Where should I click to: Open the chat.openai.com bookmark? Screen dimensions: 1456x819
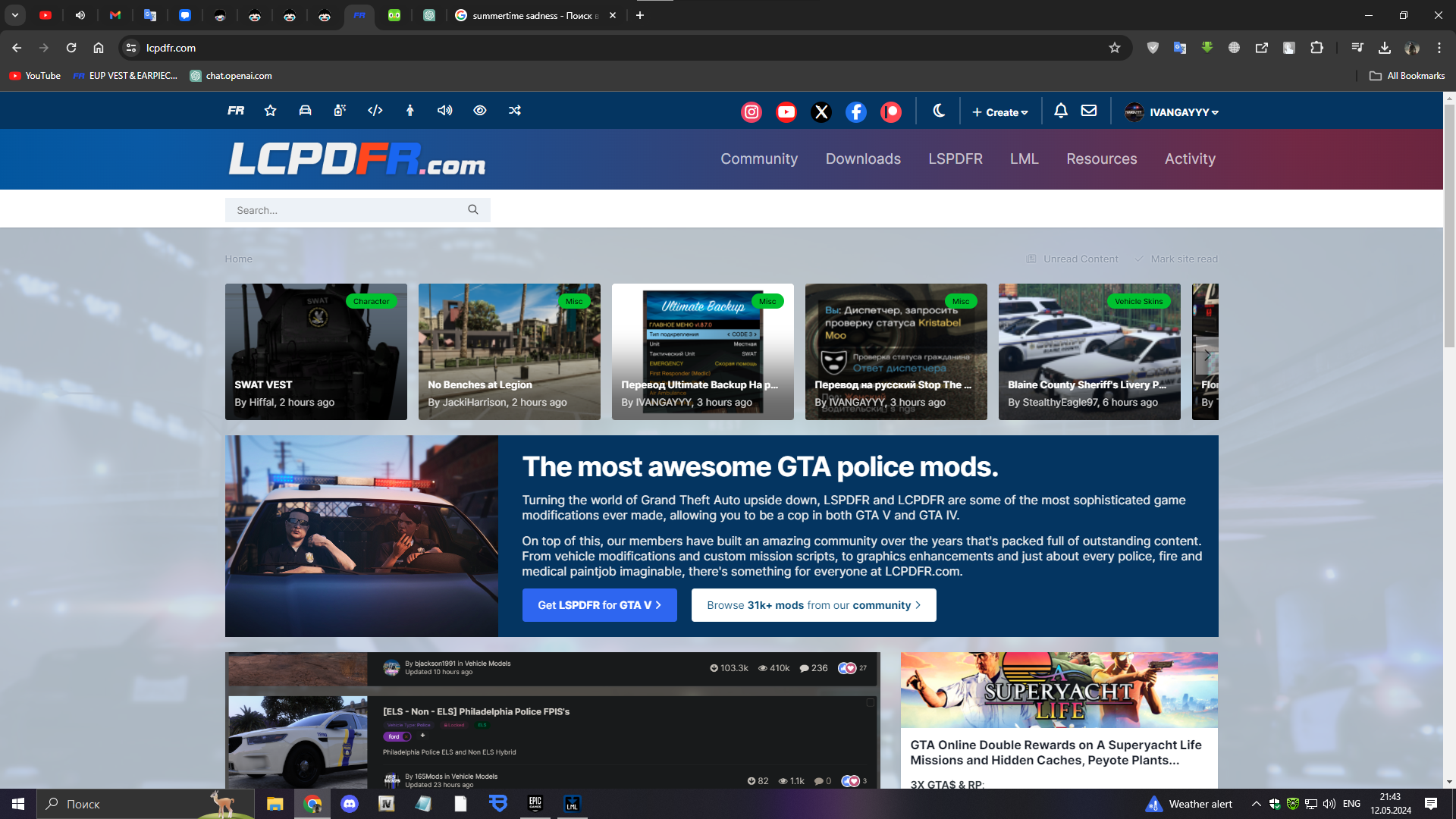(231, 76)
